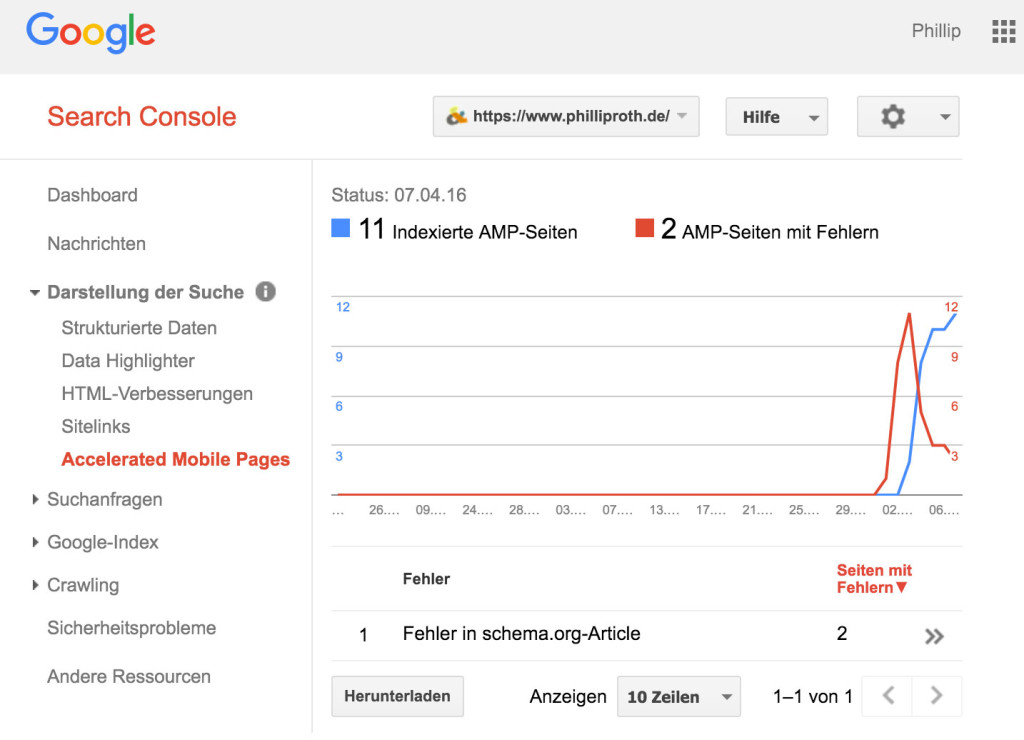Click the 26.… date label on chart axis
This screenshot has height=740, width=1024.
point(383,510)
